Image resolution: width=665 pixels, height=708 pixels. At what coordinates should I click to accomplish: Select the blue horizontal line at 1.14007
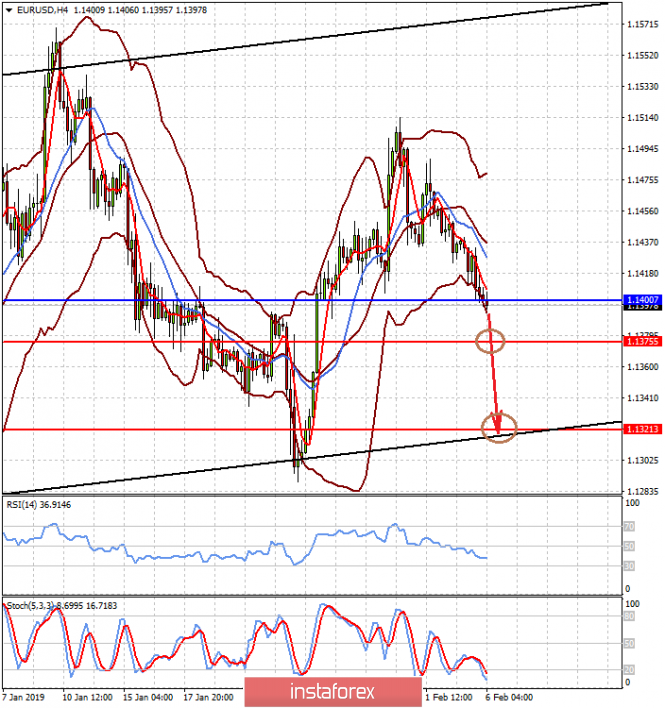312,300
